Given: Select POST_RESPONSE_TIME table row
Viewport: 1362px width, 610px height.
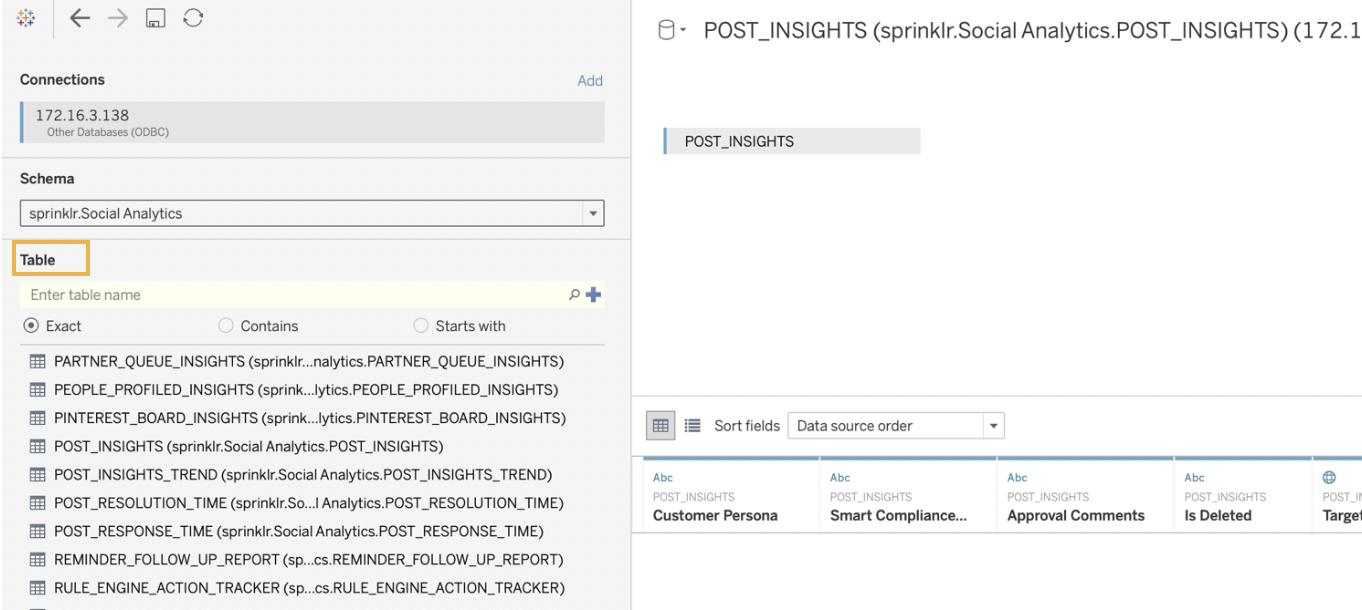Looking at the screenshot, I should tap(300, 530).
